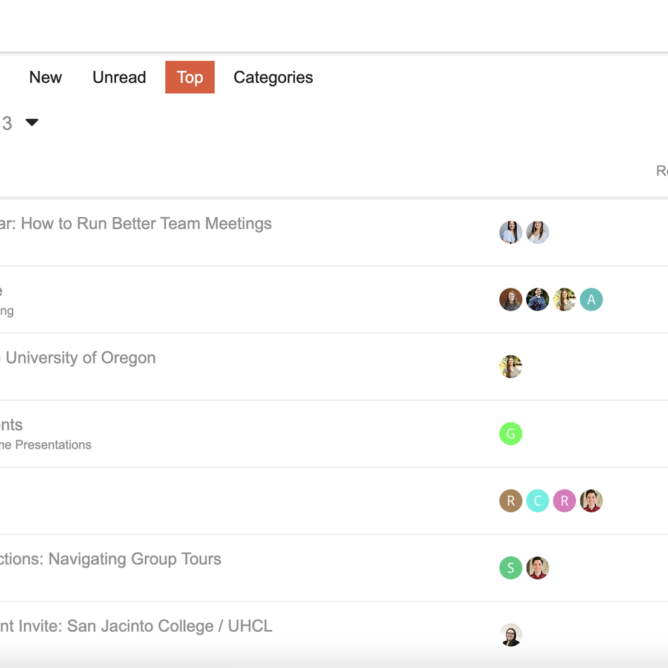Go to the Categories tab
Image resolution: width=668 pixels, height=668 pixels.
(273, 77)
